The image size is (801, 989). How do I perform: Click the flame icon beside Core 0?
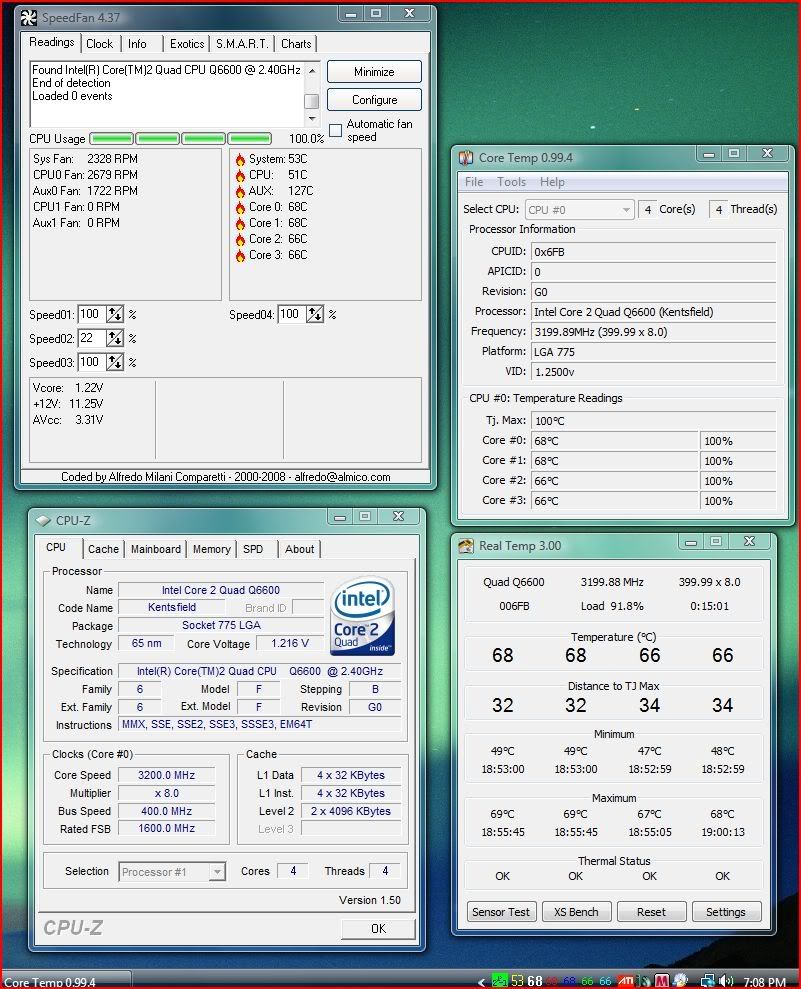240,208
